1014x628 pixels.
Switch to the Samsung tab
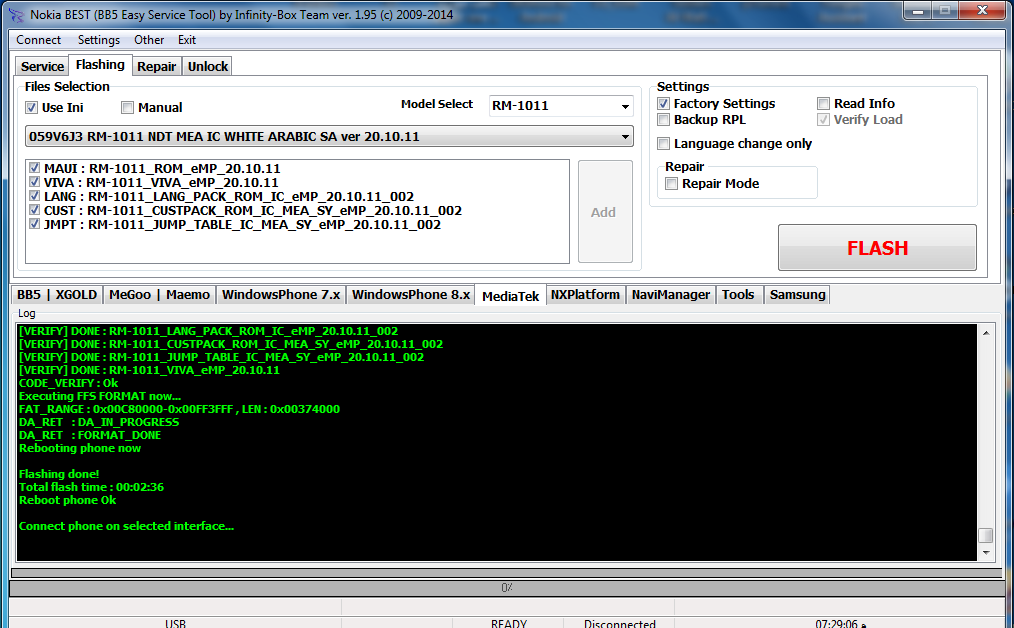tap(797, 295)
